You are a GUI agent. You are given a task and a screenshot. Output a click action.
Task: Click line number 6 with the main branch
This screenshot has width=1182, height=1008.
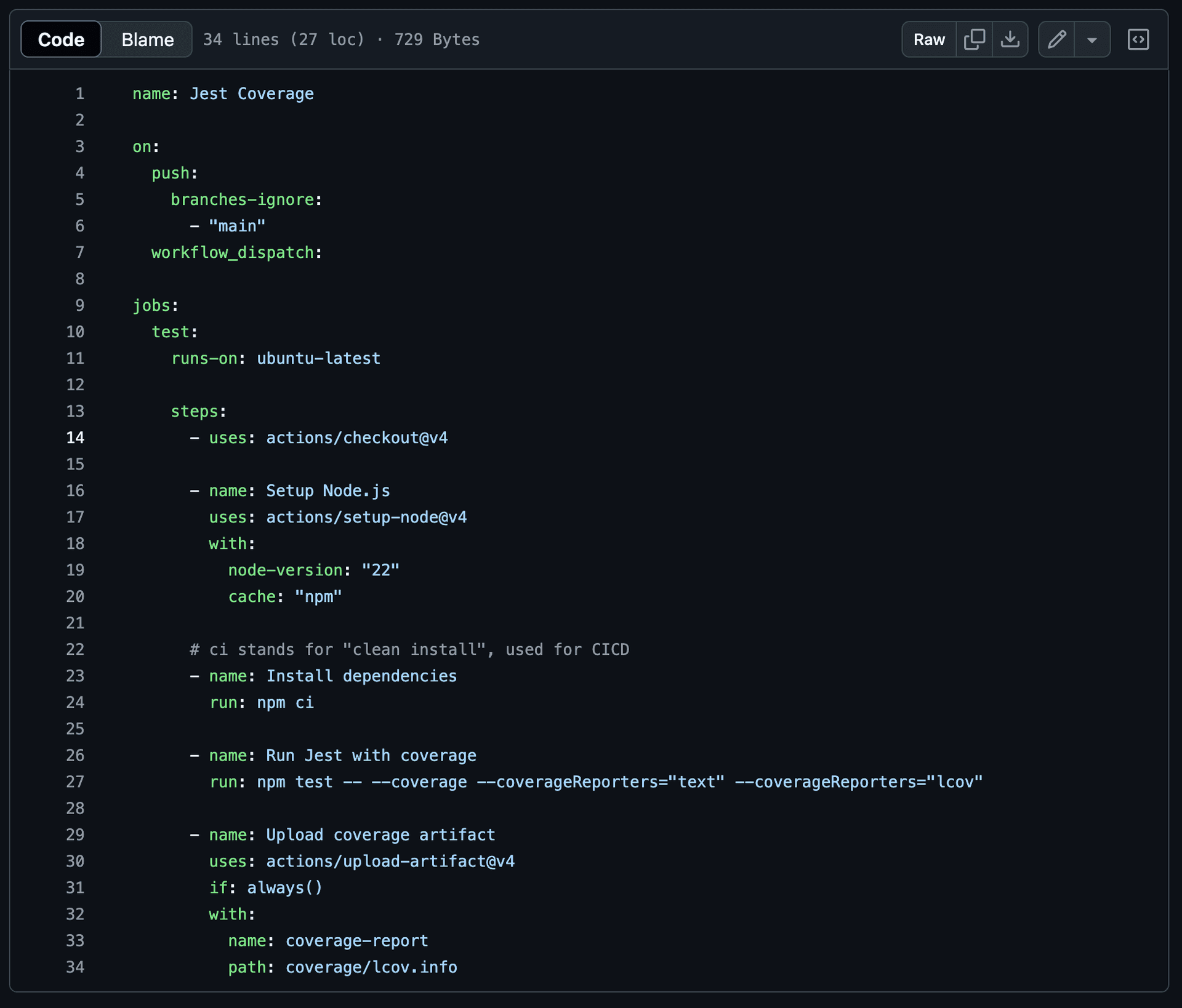point(79,225)
